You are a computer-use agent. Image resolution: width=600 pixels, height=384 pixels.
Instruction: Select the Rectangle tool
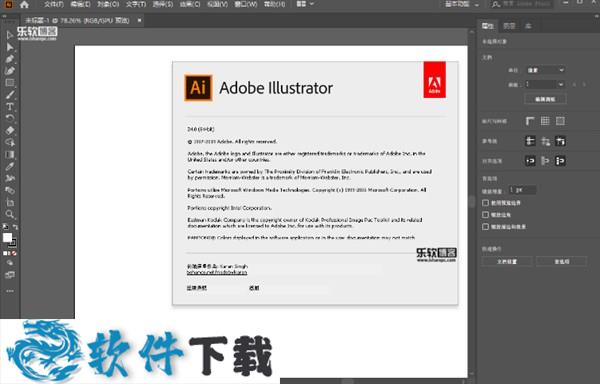point(10,83)
